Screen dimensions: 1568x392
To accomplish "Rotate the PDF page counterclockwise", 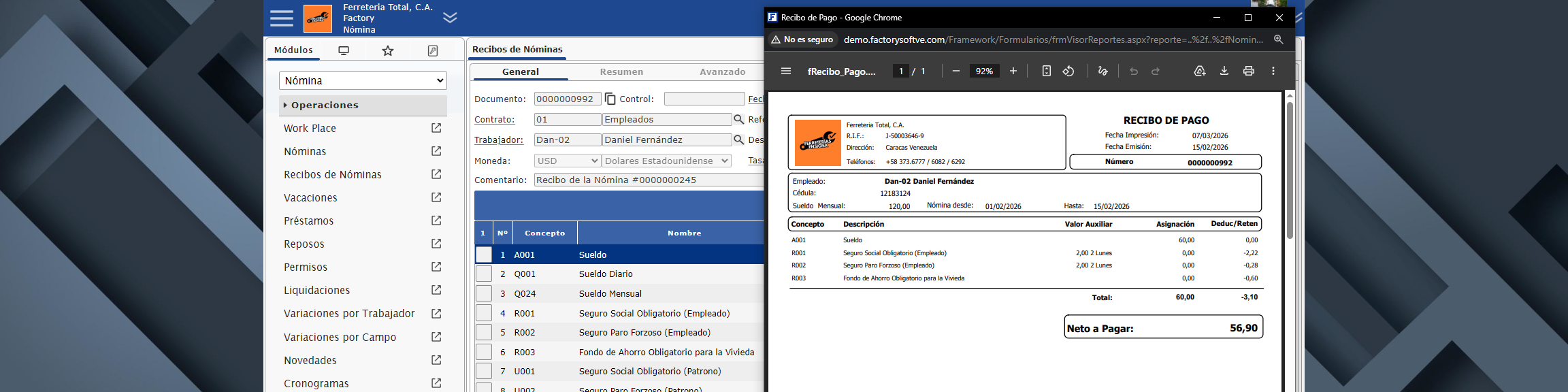I will click(1068, 71).
